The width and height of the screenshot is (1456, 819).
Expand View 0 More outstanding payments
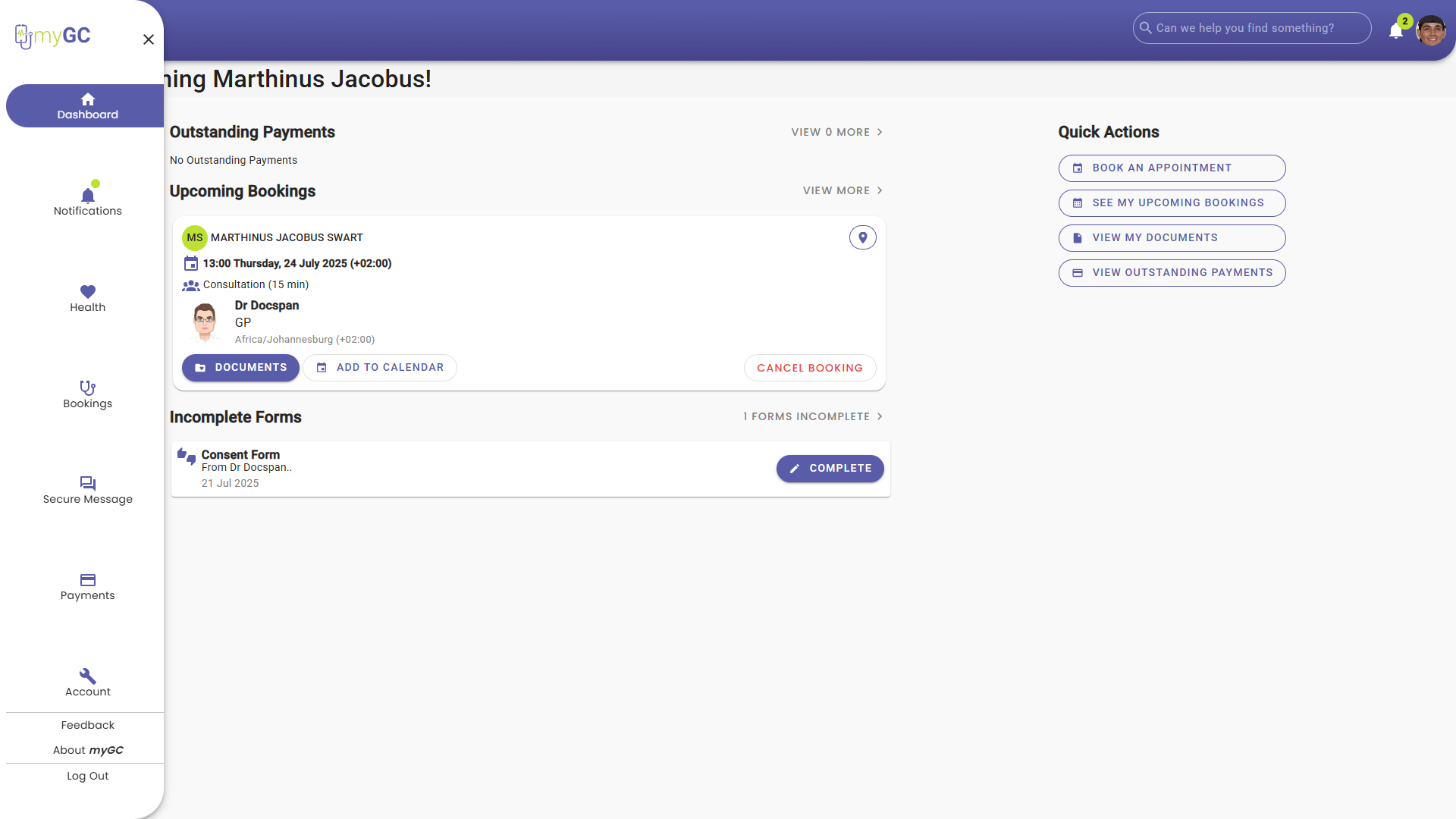click(836, 132)
